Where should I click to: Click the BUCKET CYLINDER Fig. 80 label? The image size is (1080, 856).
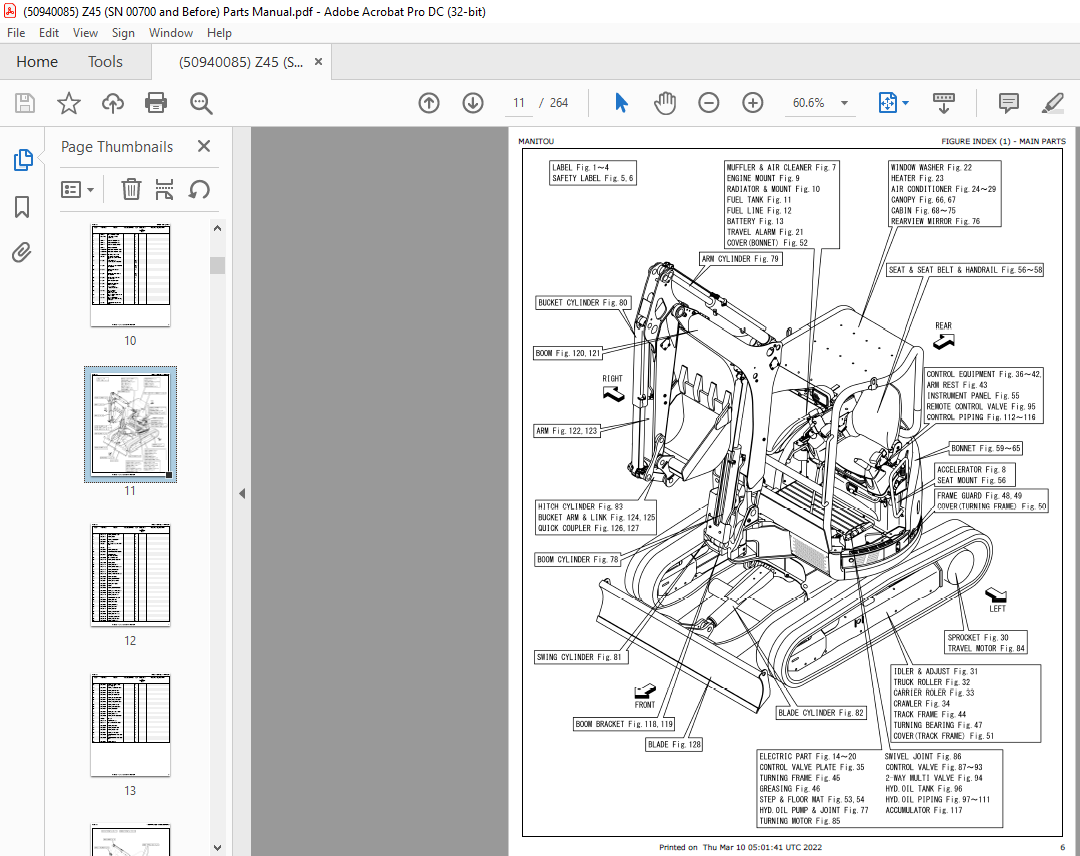click(x=583, y=302)
